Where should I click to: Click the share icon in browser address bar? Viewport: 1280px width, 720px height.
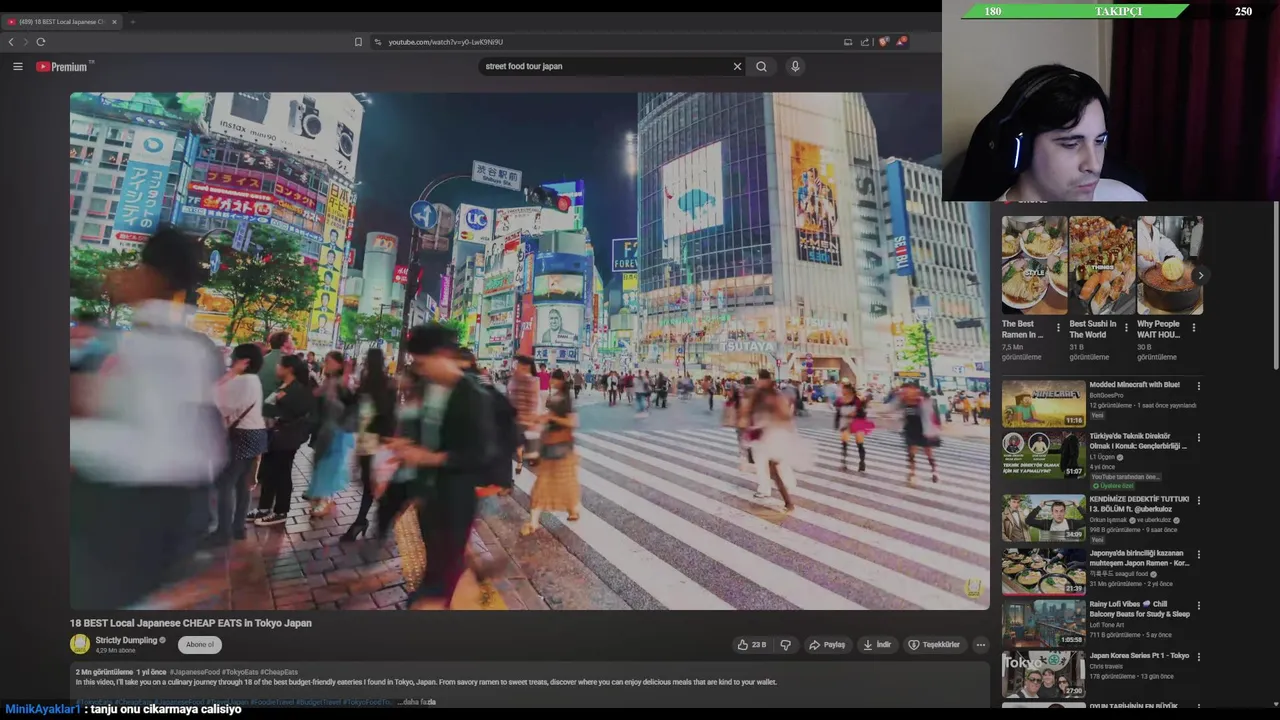pyautogui.click(x=865, y=42)
